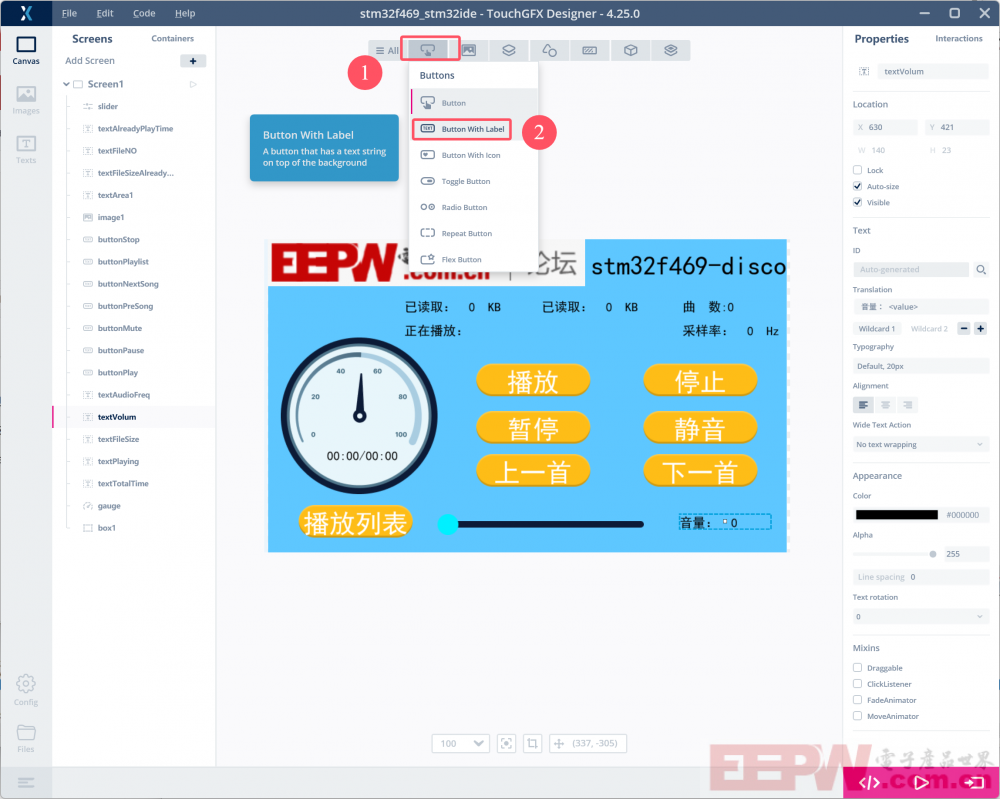1000x799 pixels.
Task: Click the 播放列表 button on canvas
Action: pos(355,523)
